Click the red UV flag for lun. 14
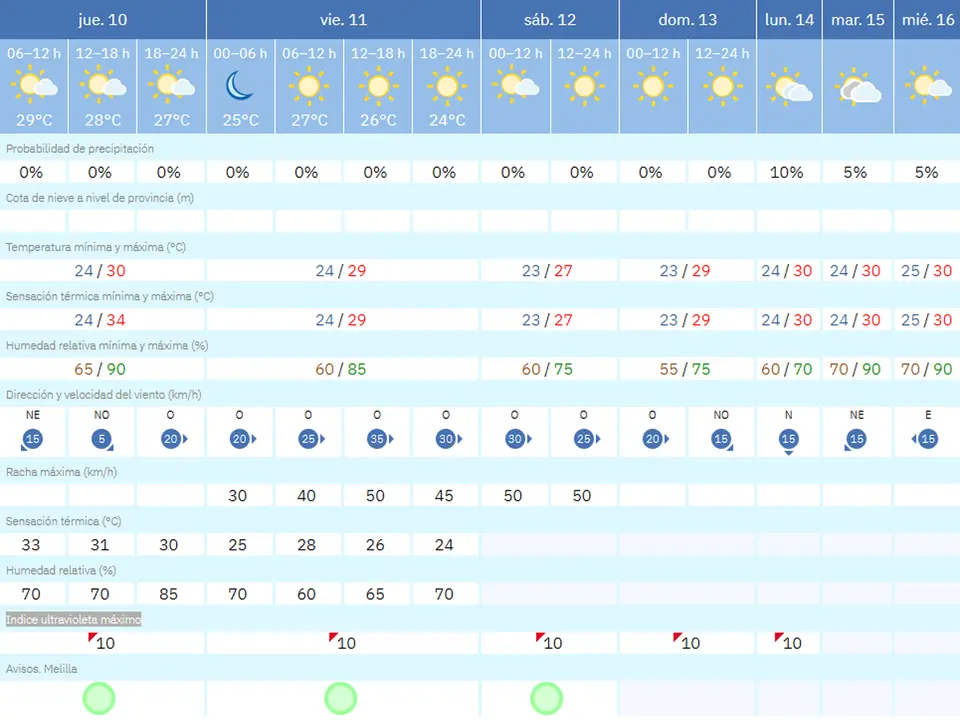Viewport: 960px width, 720px height. (x=778, y=638)
